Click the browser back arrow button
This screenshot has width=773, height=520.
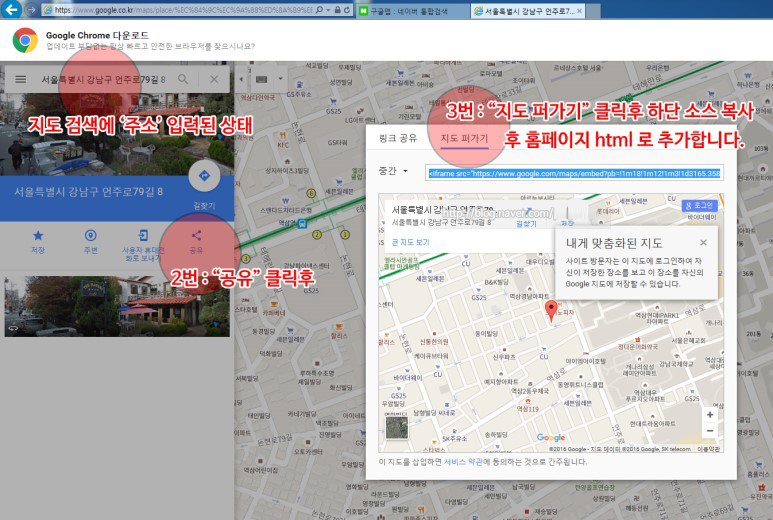pos(12,9)
